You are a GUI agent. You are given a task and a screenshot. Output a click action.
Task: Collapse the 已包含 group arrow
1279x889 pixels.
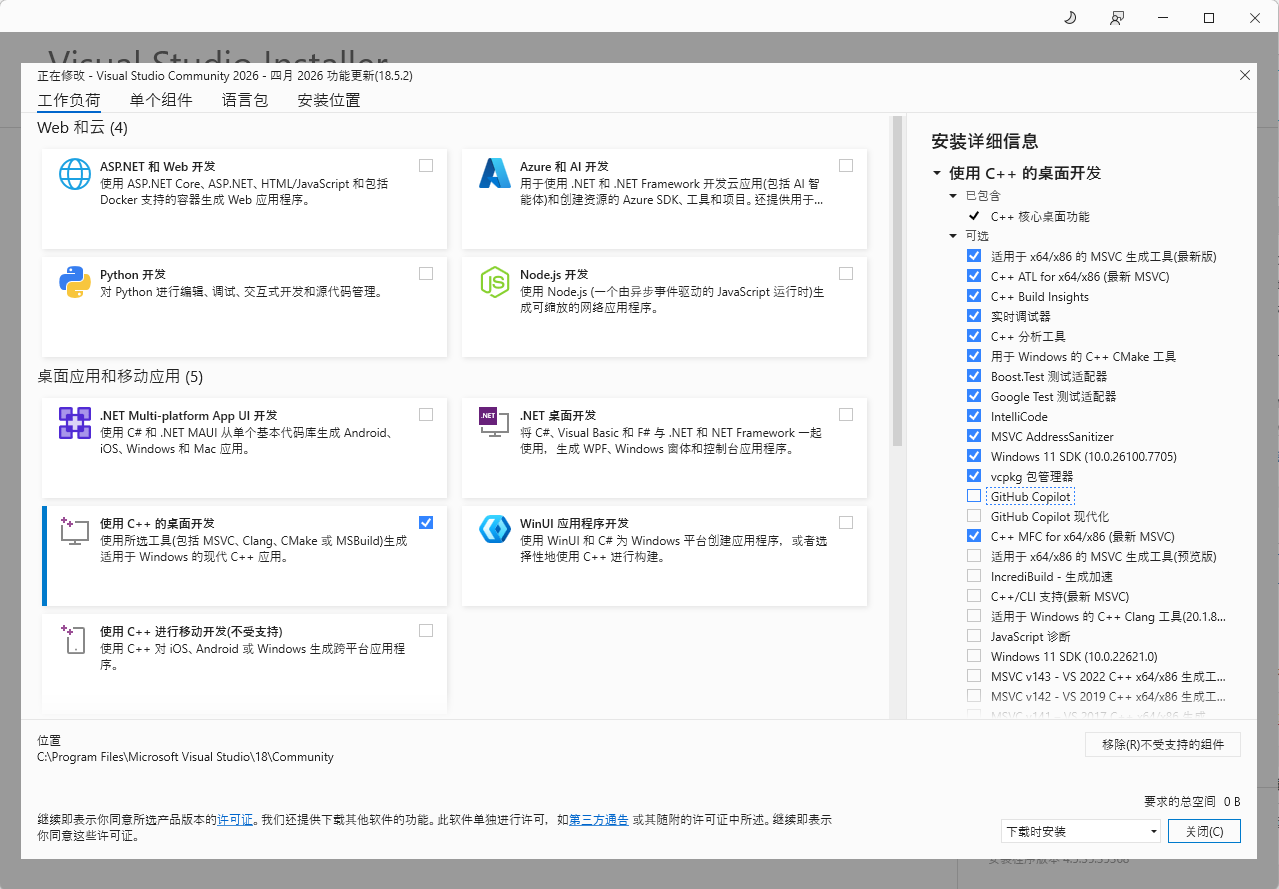pos(953,196)
